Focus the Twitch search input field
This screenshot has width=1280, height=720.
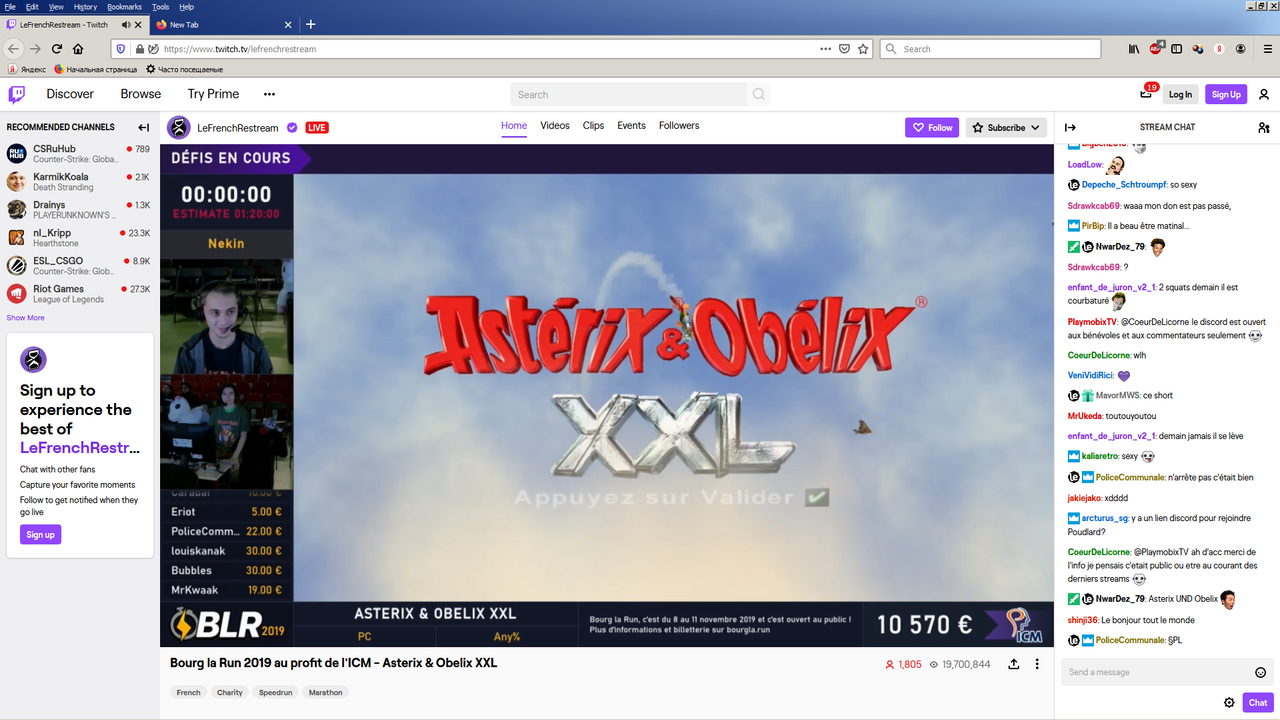(628, 94)
